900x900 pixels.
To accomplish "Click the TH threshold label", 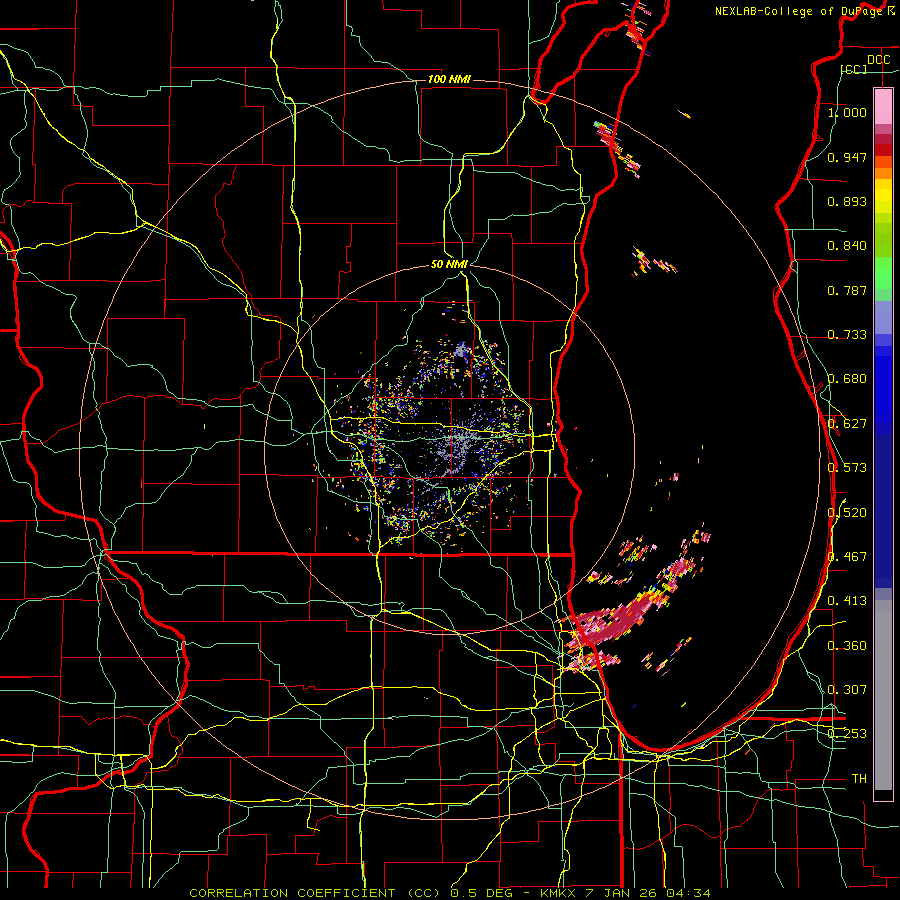I will click(x=859, y=779).
